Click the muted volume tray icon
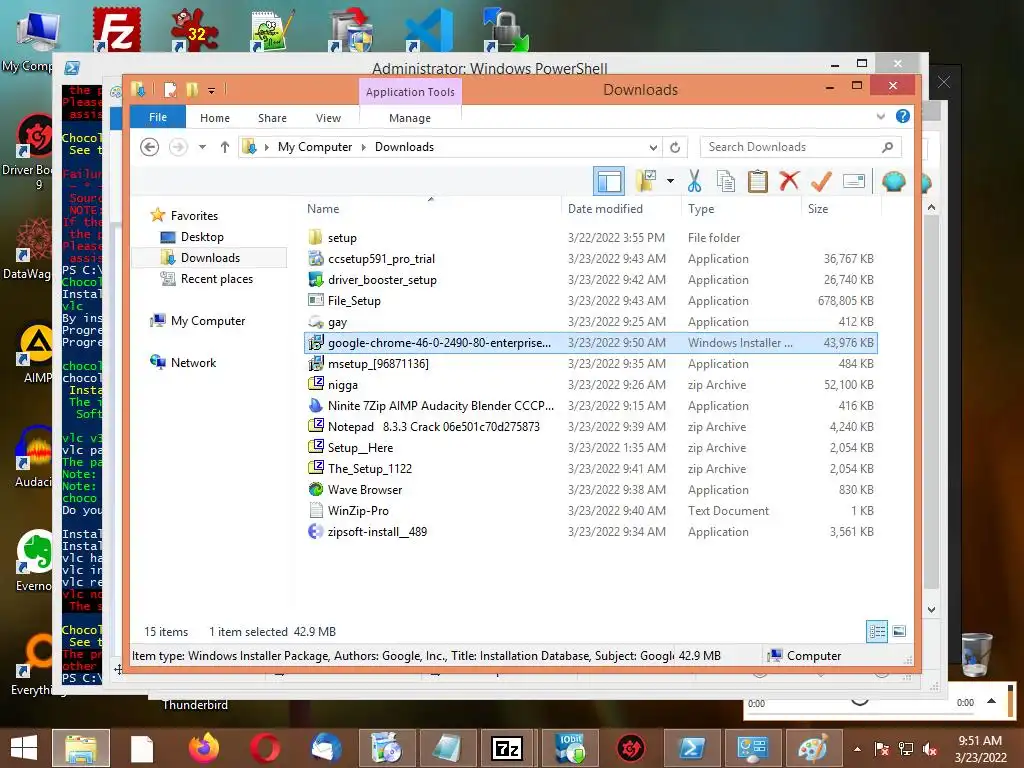 [930, 749]
